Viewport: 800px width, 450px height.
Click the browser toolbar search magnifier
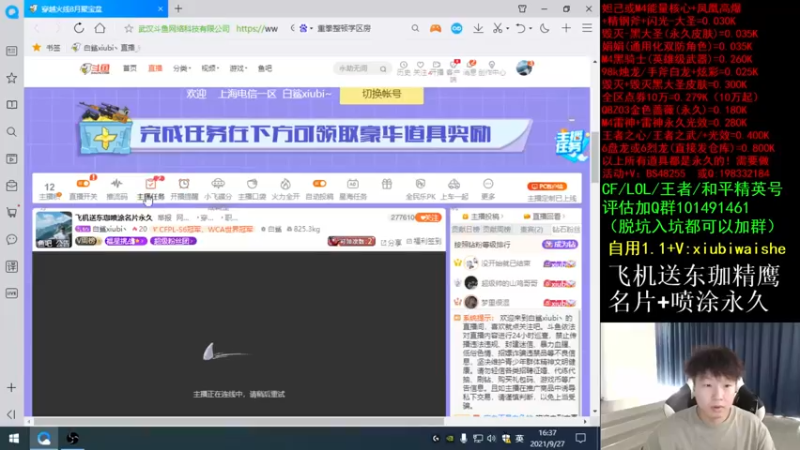point(415,29)
